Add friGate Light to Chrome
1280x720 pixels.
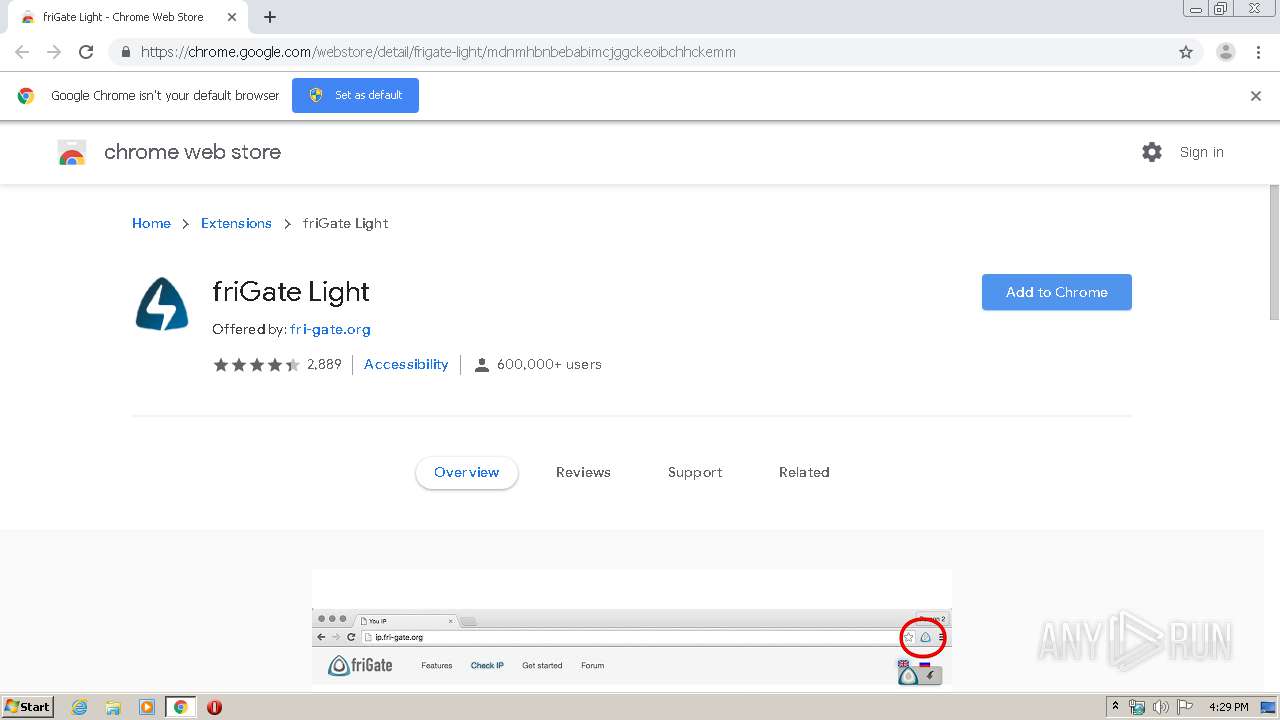(x=1057, y=292)
